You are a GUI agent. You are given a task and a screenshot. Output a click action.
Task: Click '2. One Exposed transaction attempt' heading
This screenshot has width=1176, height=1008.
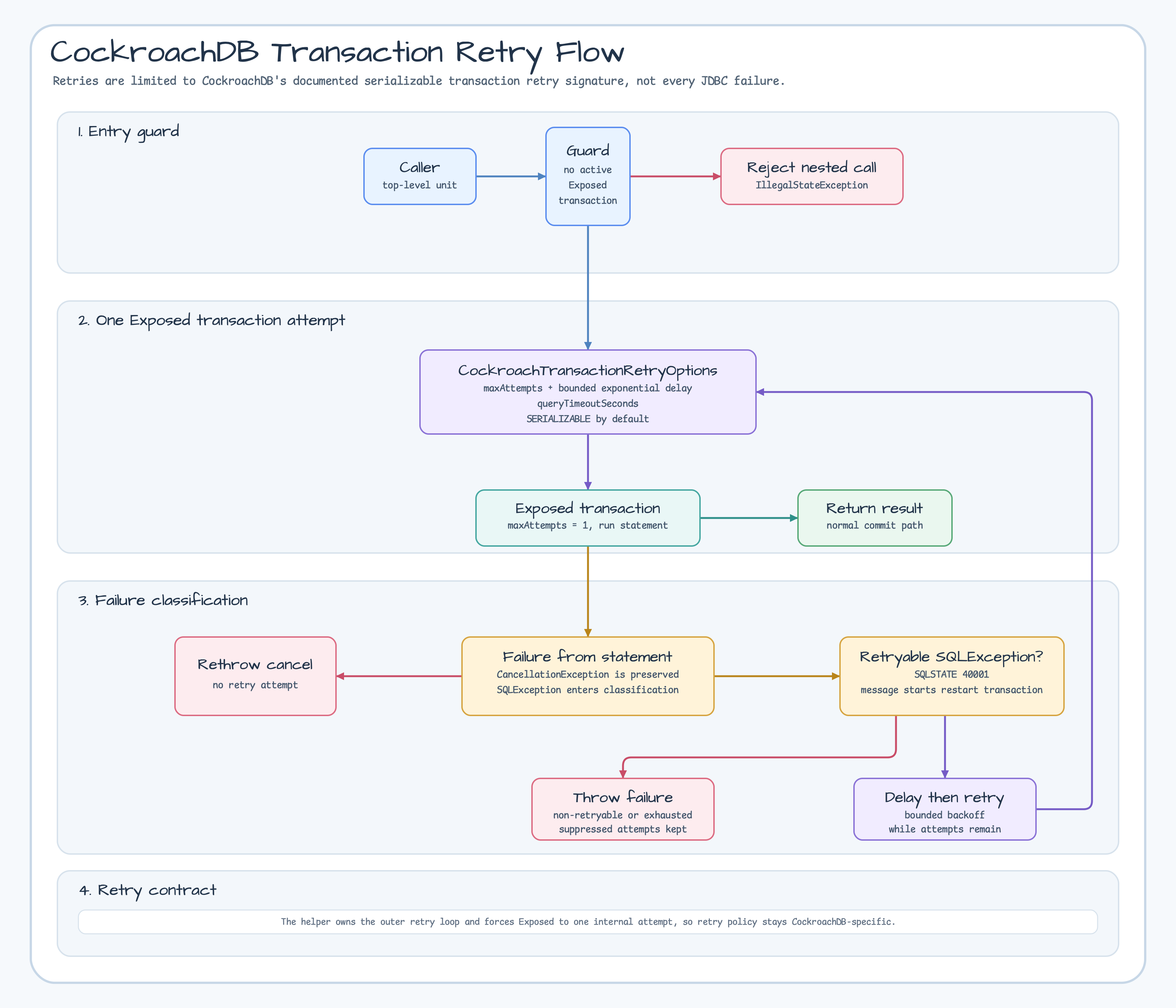coord(211,321)
